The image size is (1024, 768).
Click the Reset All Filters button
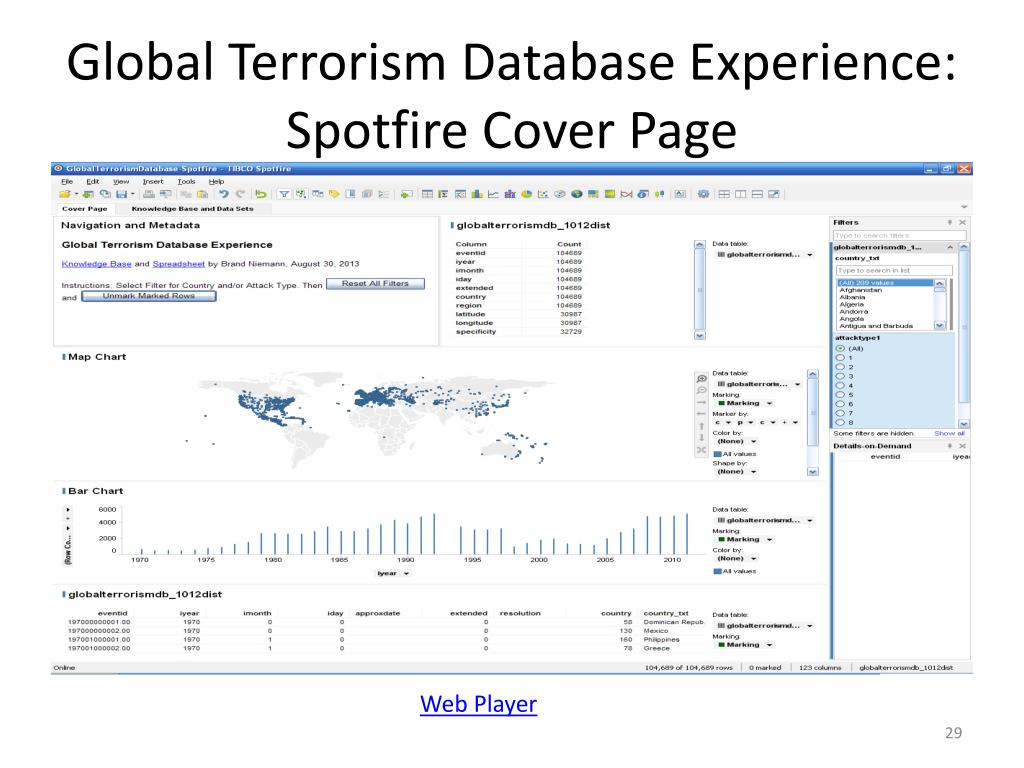[375, 283]
